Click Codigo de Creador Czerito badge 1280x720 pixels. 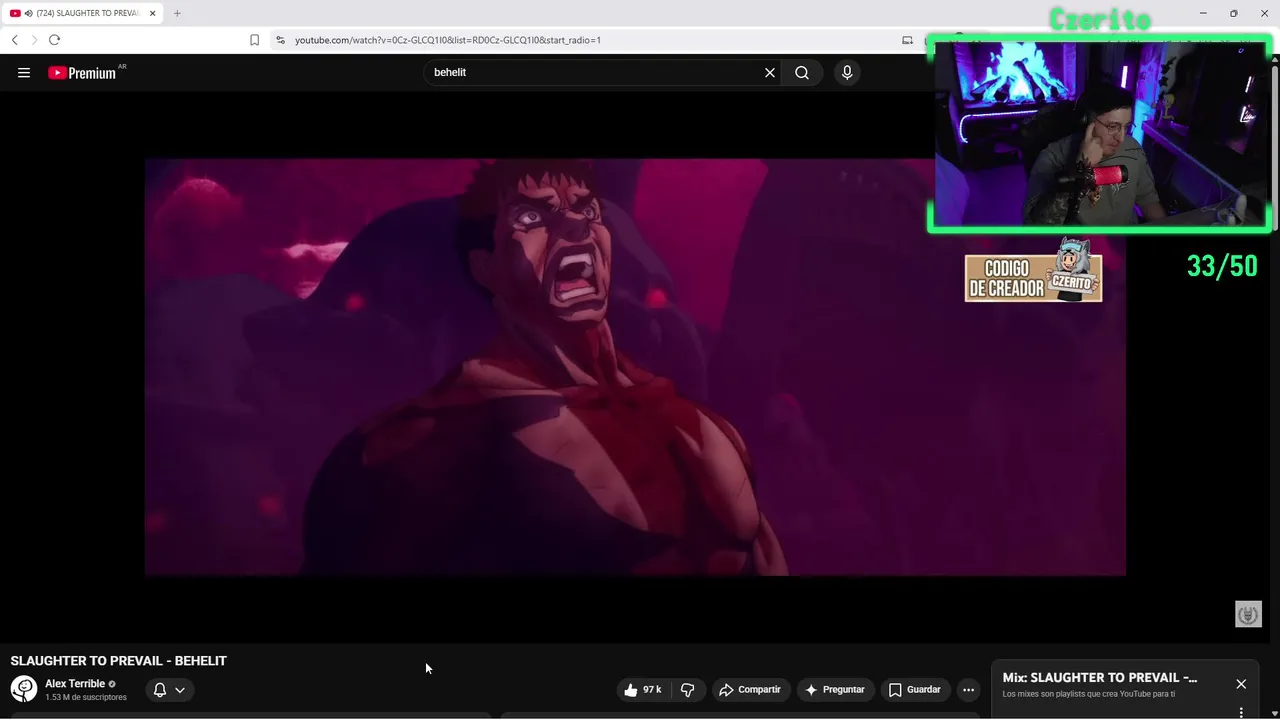pyautogui.click(x=1033, y=271)
